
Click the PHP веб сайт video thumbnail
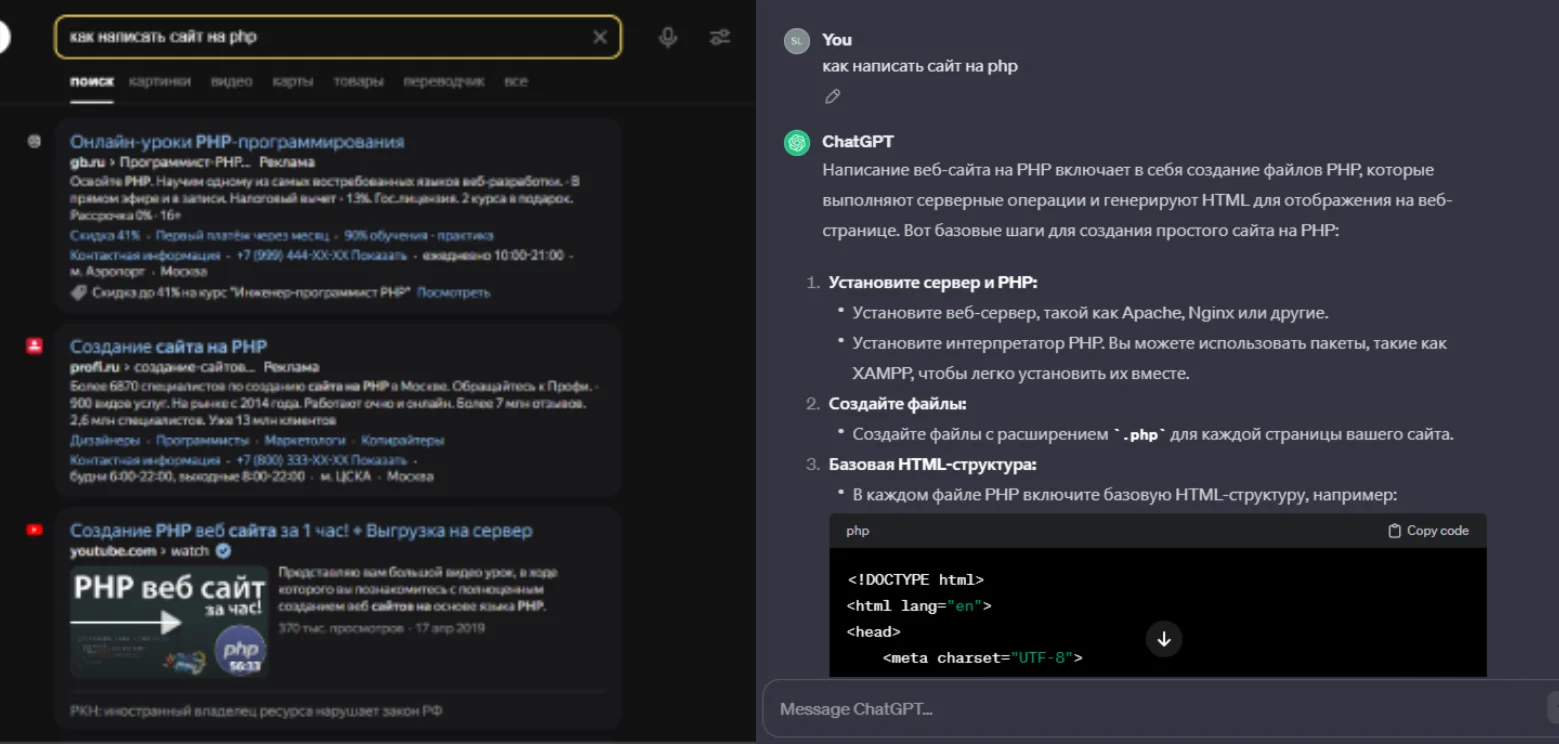169,621
